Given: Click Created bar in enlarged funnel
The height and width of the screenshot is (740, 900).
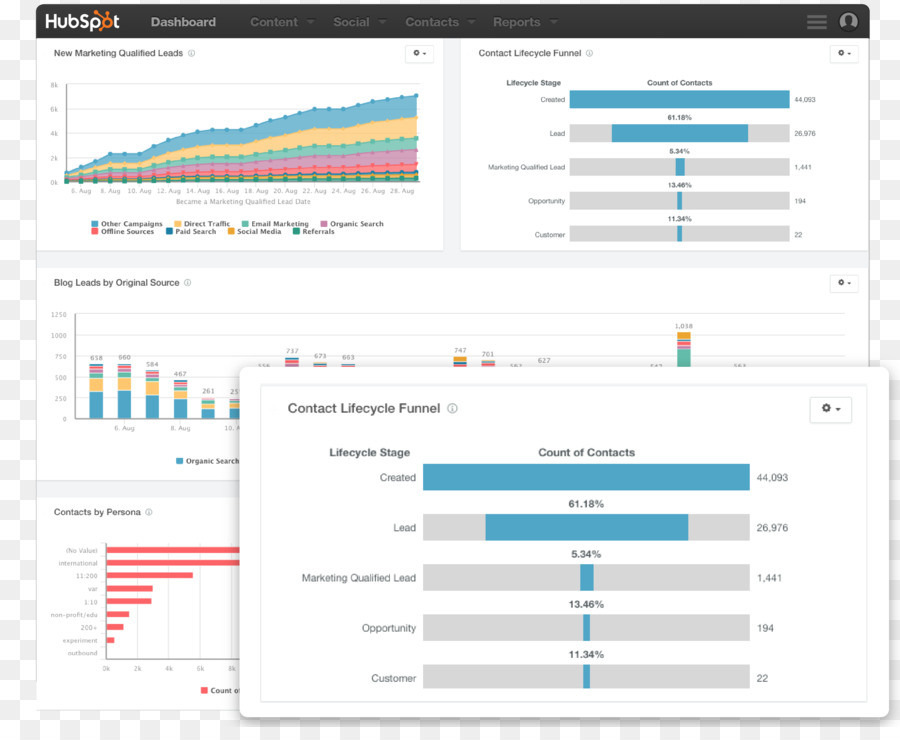Looking at the screenshot, I should tap(586, 477).
